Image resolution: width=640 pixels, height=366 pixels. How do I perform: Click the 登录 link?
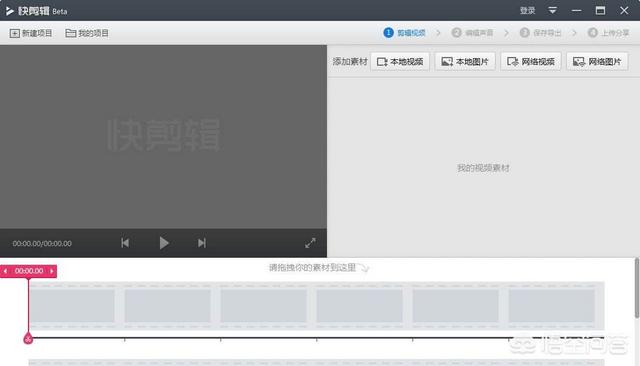527,11
